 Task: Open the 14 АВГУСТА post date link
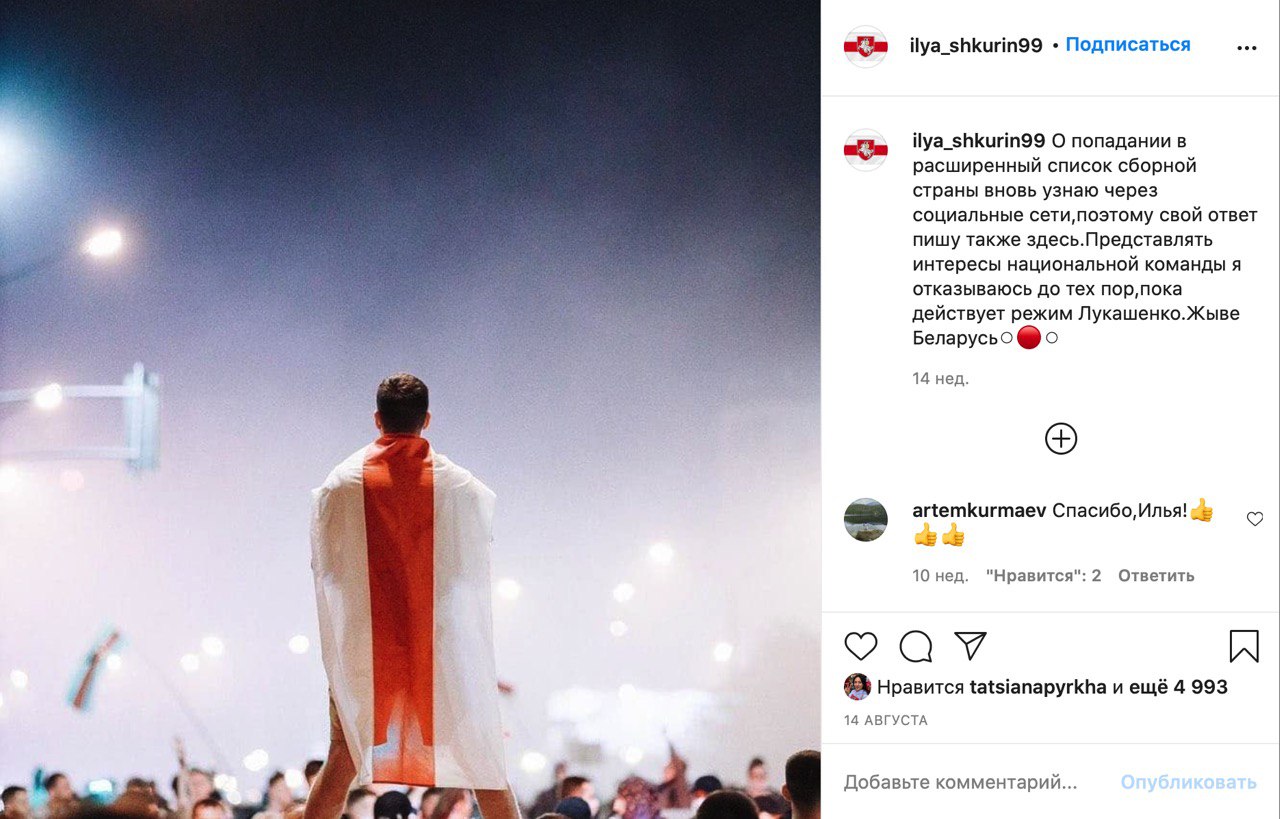886,720
